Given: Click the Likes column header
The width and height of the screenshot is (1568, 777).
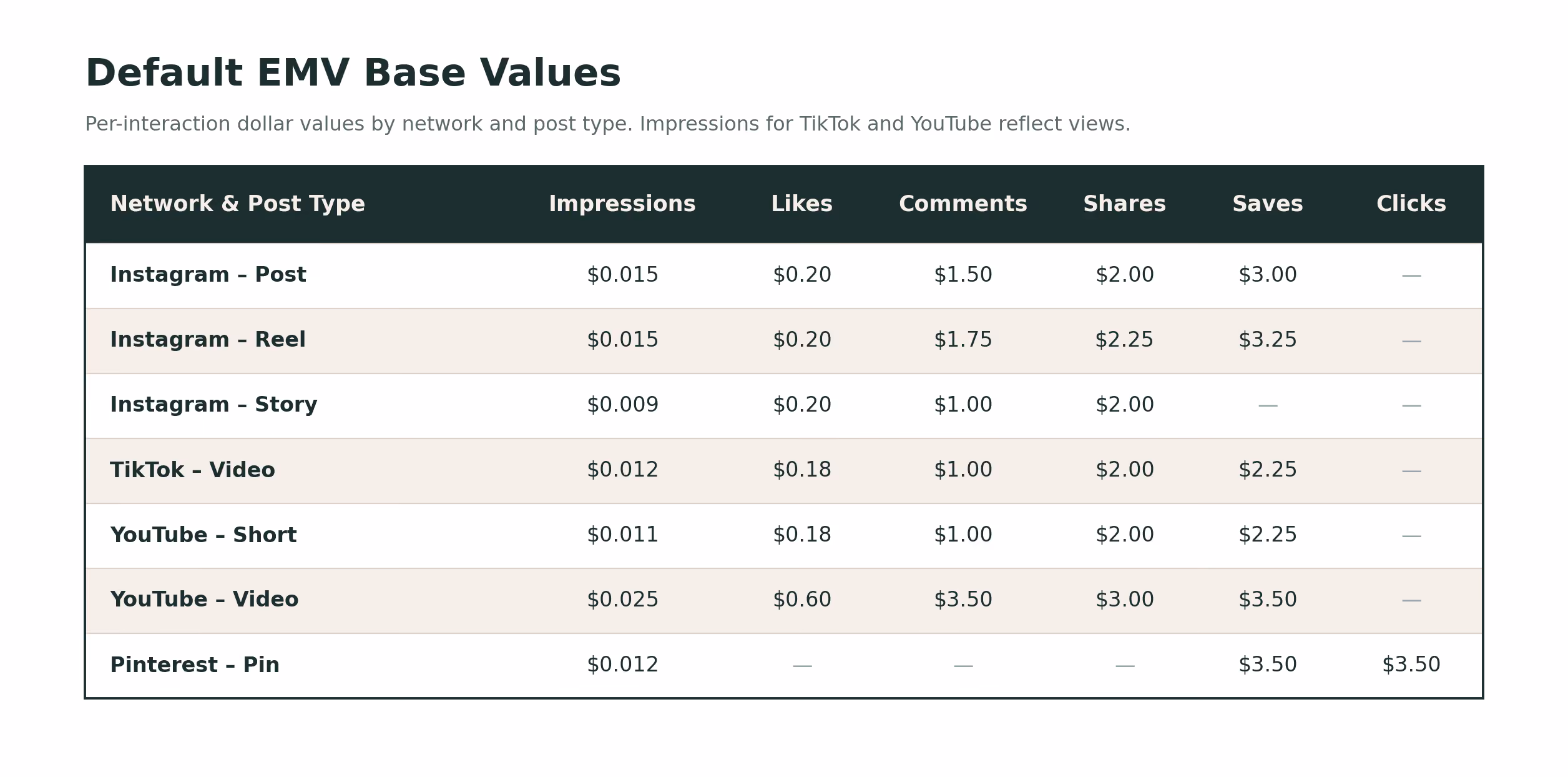Looking at the screenshot, I should [x=801, y=204].
